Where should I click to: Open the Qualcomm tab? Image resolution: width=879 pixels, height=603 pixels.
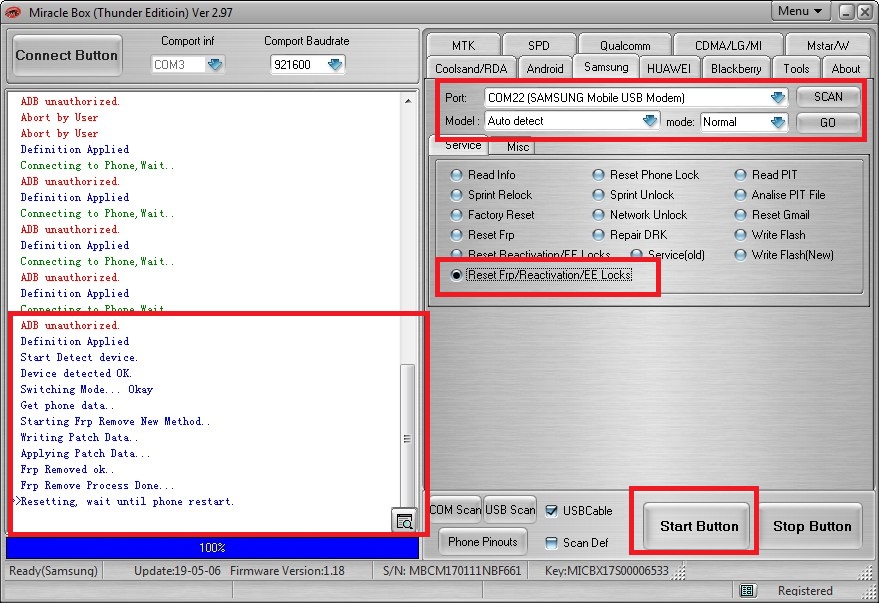pyautogui.click(x=625, y=45)
